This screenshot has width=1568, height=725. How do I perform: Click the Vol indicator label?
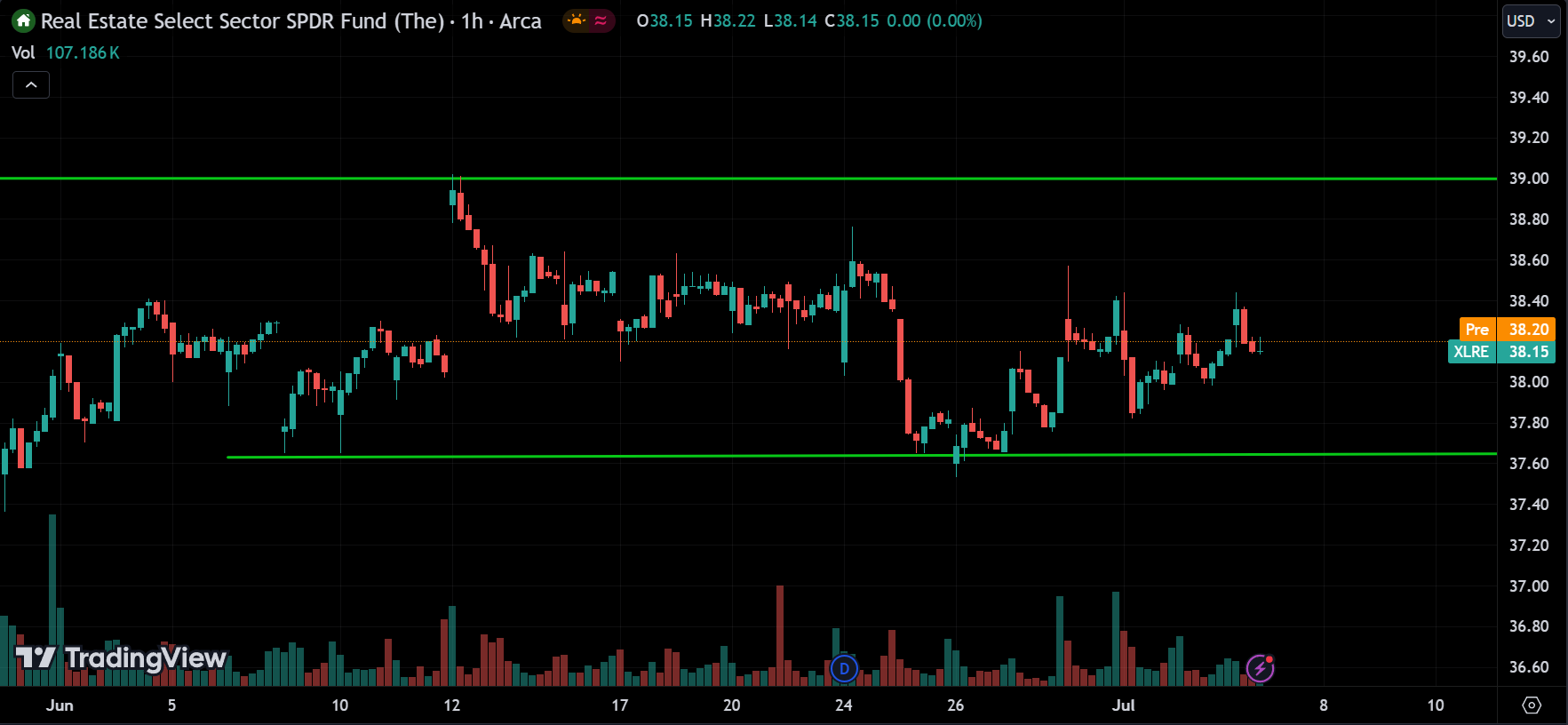pyautogui.click(x=23, y=52)
